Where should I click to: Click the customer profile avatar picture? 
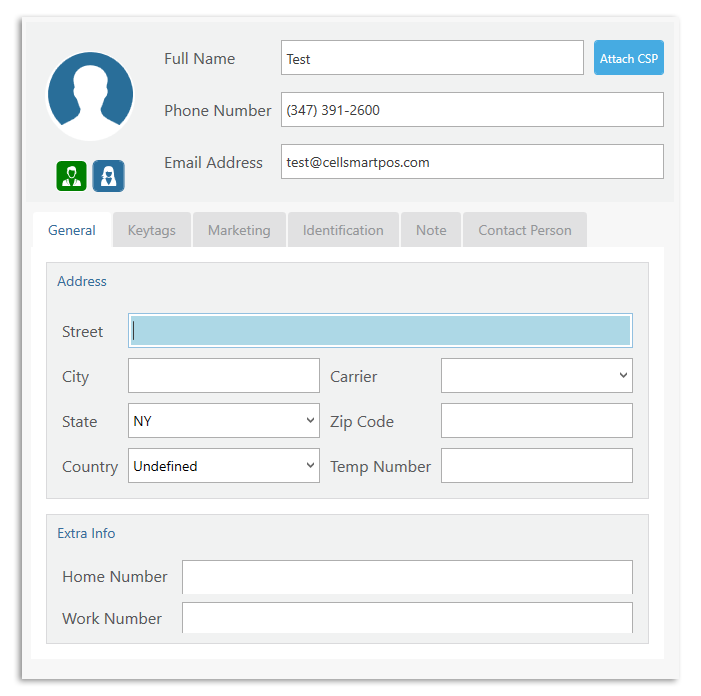point(90,96)
